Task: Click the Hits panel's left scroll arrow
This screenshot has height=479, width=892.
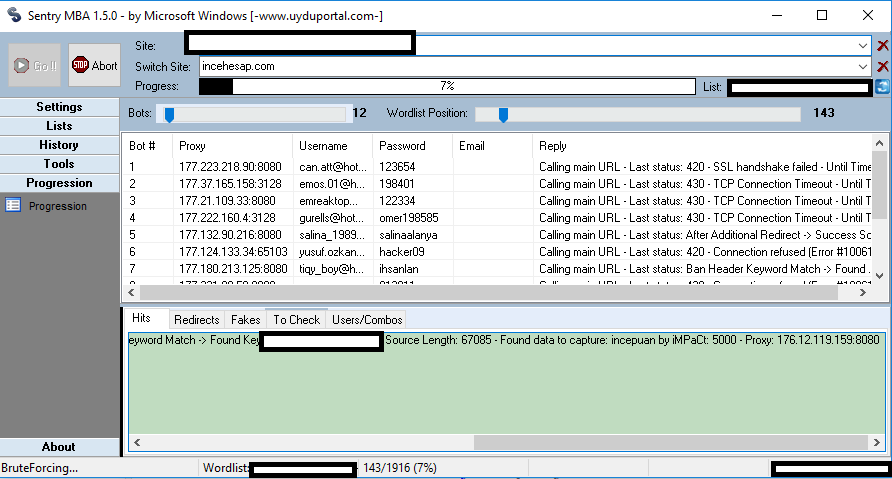Action: (x=137, y=442)
